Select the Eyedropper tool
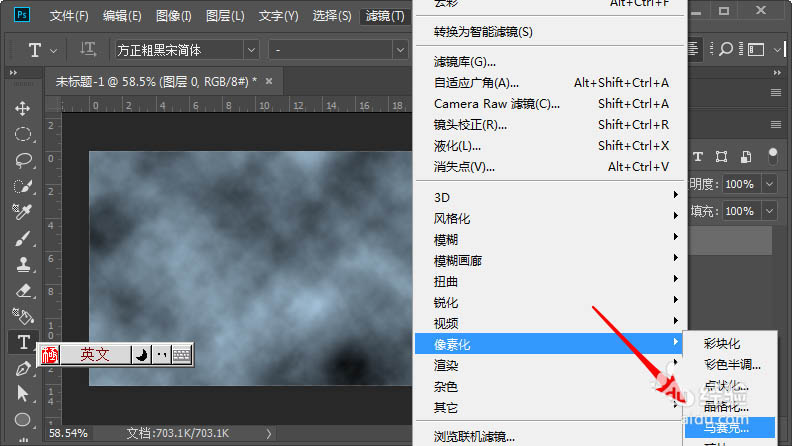The width and height of the screenshot is (792, 446). click(x=22, y=212)
